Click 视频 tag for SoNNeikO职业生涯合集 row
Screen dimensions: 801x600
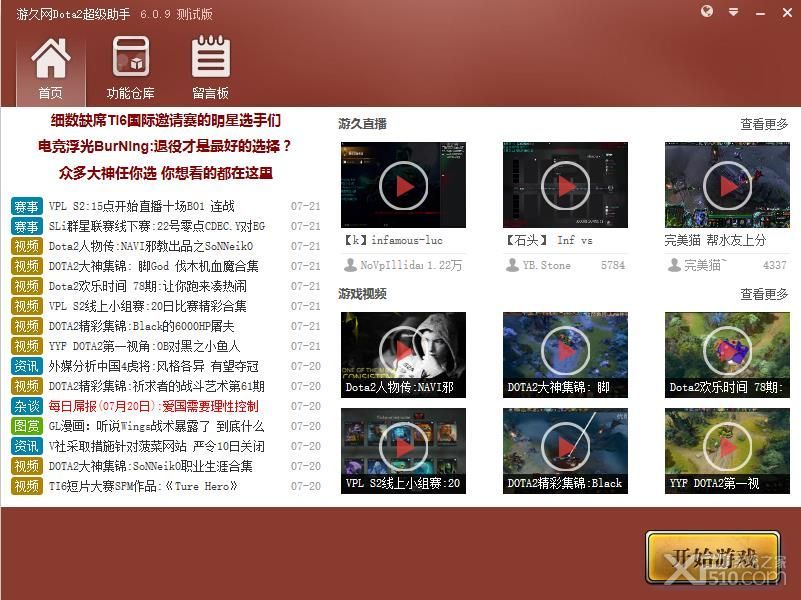click(x=27, y=466)
